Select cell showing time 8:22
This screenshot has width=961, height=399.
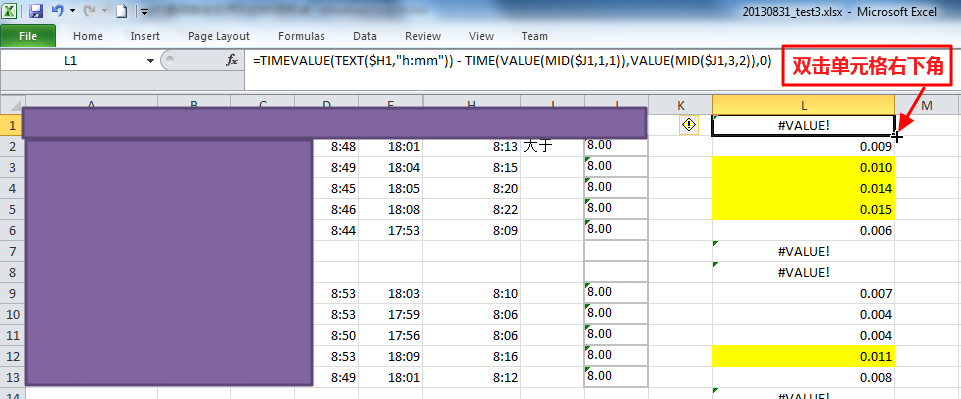point(471,209)
